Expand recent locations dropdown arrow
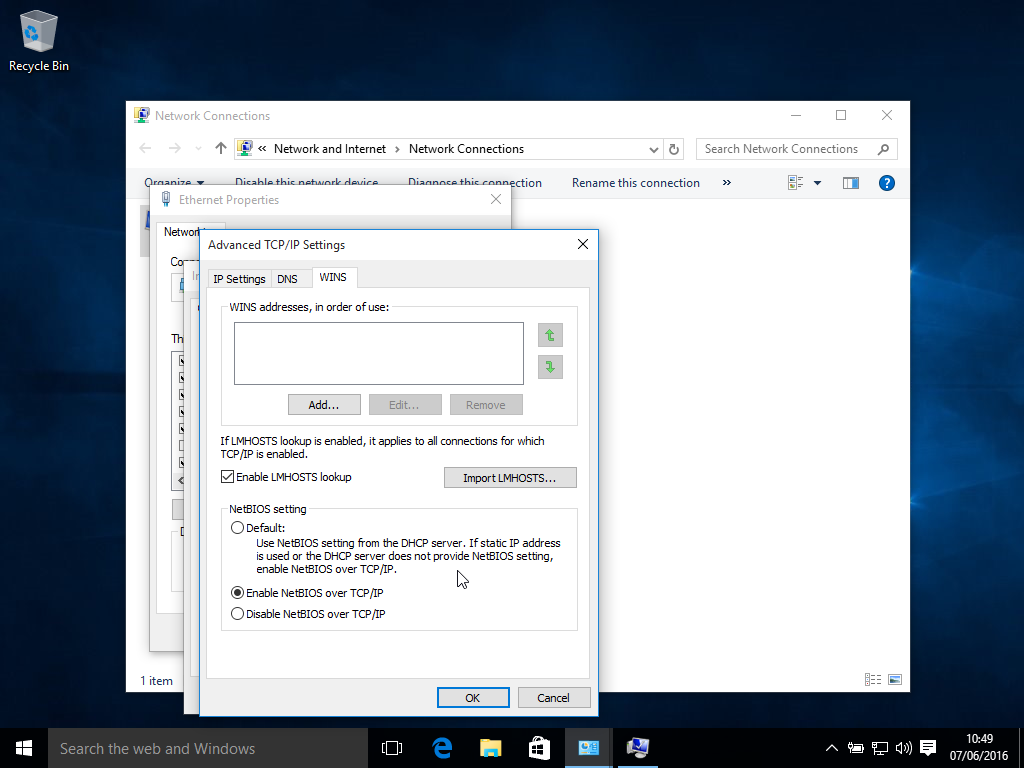 click(198, 149)
